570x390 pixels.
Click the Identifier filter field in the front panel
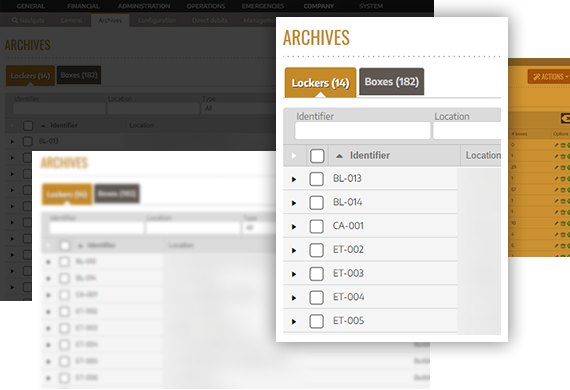coord(363,130)
